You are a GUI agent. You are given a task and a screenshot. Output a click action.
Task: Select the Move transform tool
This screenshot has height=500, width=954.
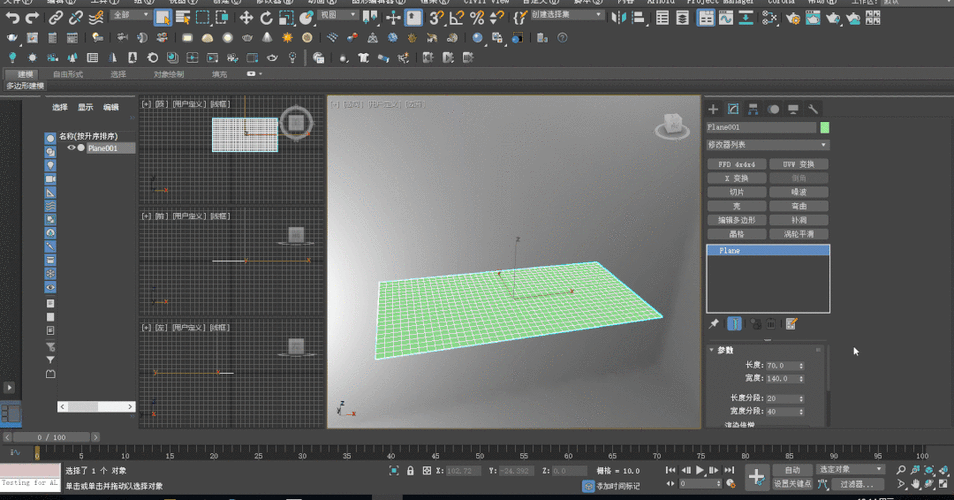[x=246, y=17]
